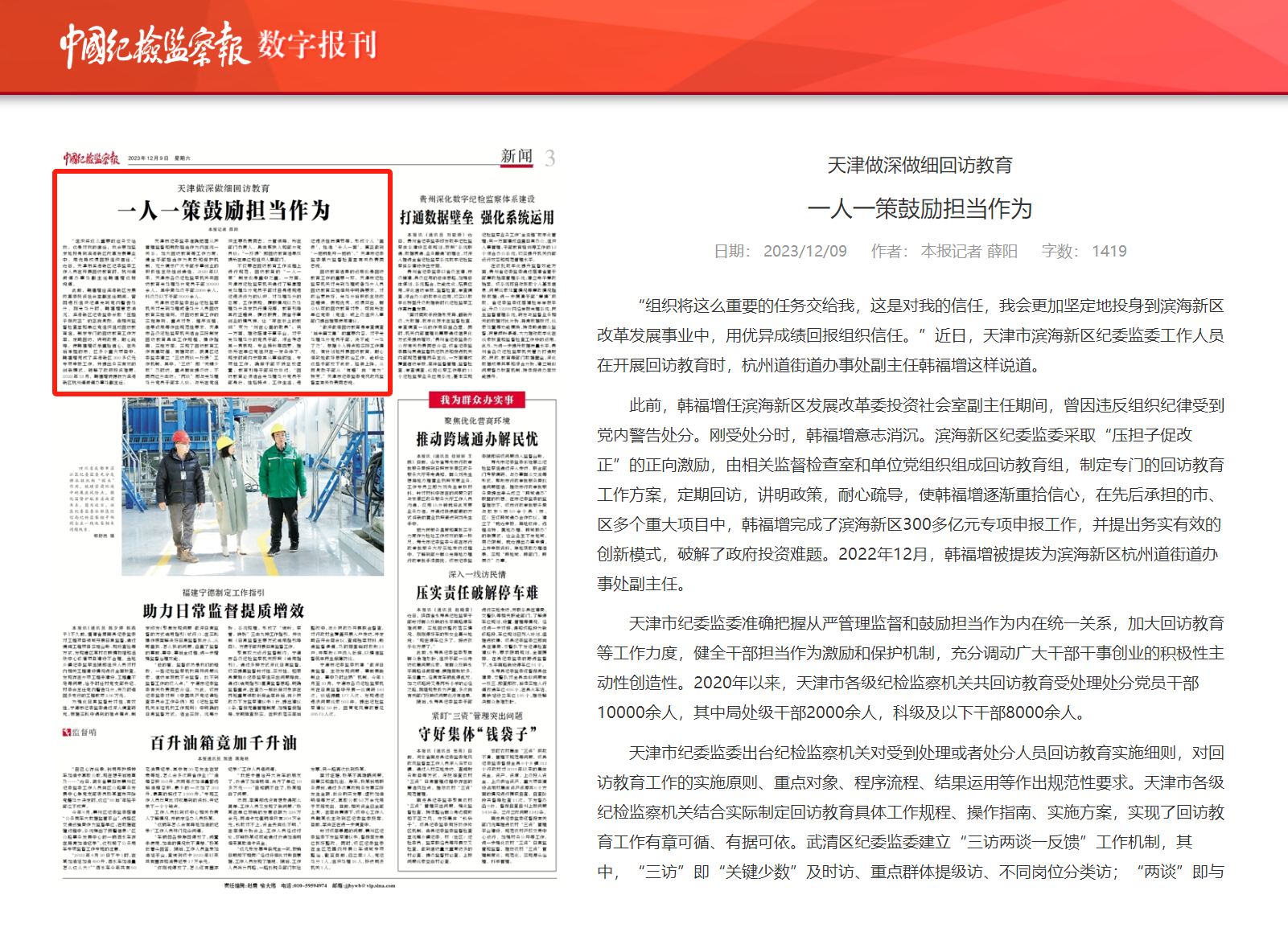Click the photo of three workers in helmets
This screenshot has height=936, width=1288.
click(x=253, y=486)
